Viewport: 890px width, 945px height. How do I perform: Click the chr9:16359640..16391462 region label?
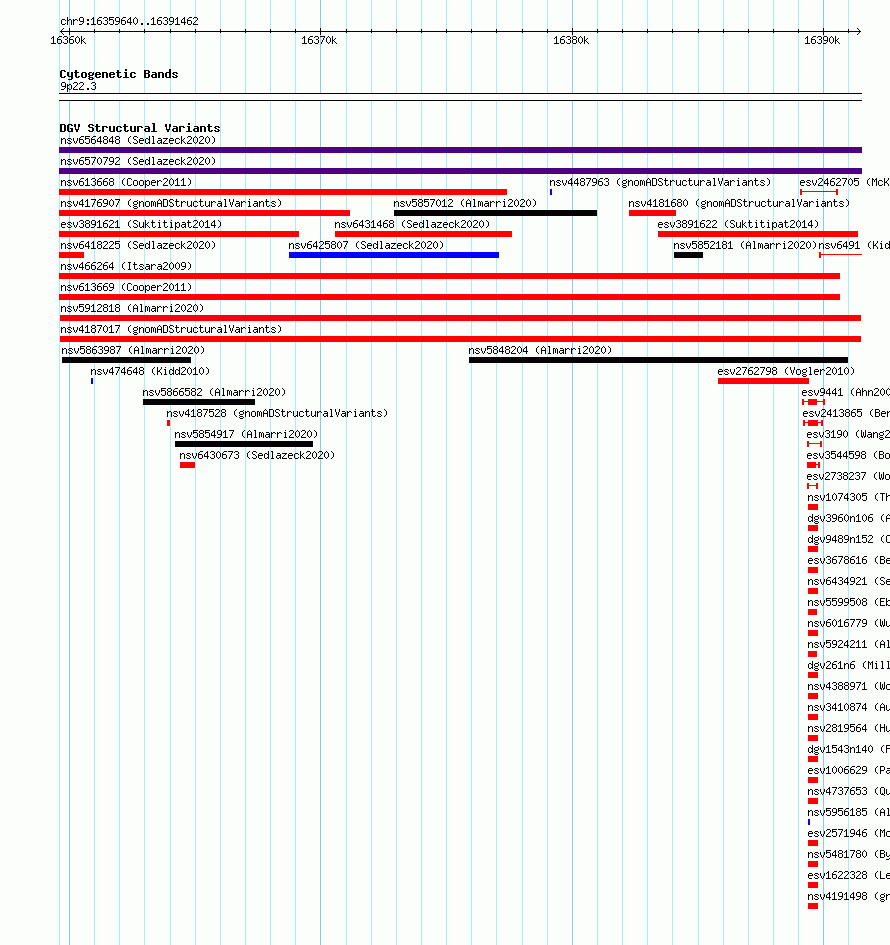[x=130, y=21]
